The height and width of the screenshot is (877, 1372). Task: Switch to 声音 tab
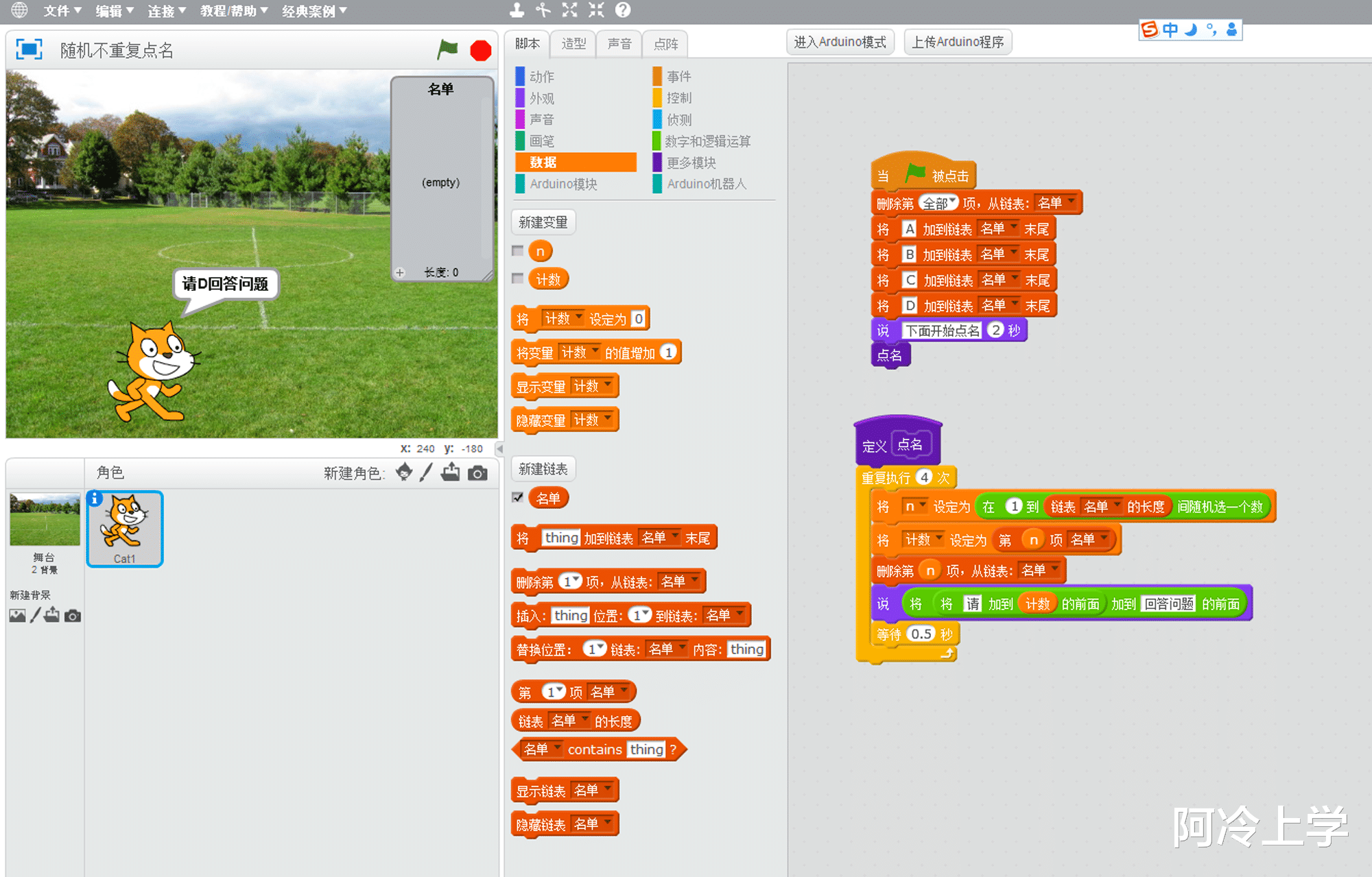(619, 44)
